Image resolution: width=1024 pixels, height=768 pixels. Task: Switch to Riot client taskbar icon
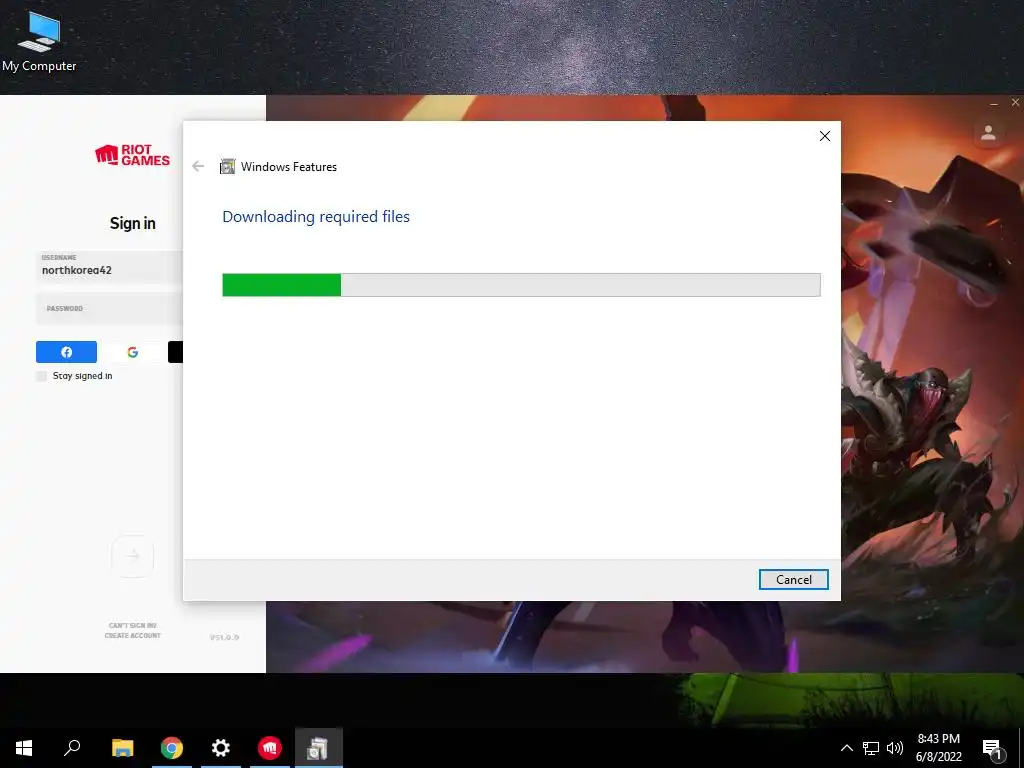pos(270,748)
